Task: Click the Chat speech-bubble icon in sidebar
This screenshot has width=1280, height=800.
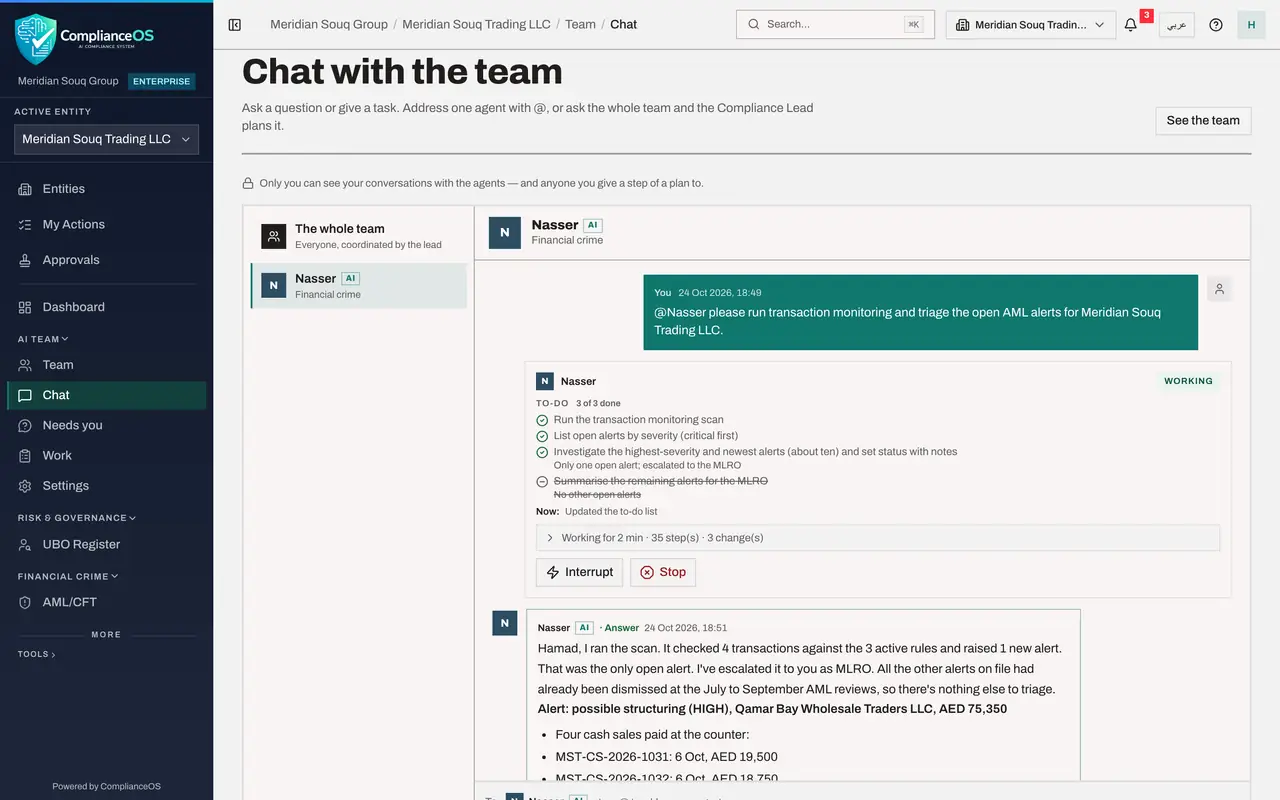Action: 25,395
